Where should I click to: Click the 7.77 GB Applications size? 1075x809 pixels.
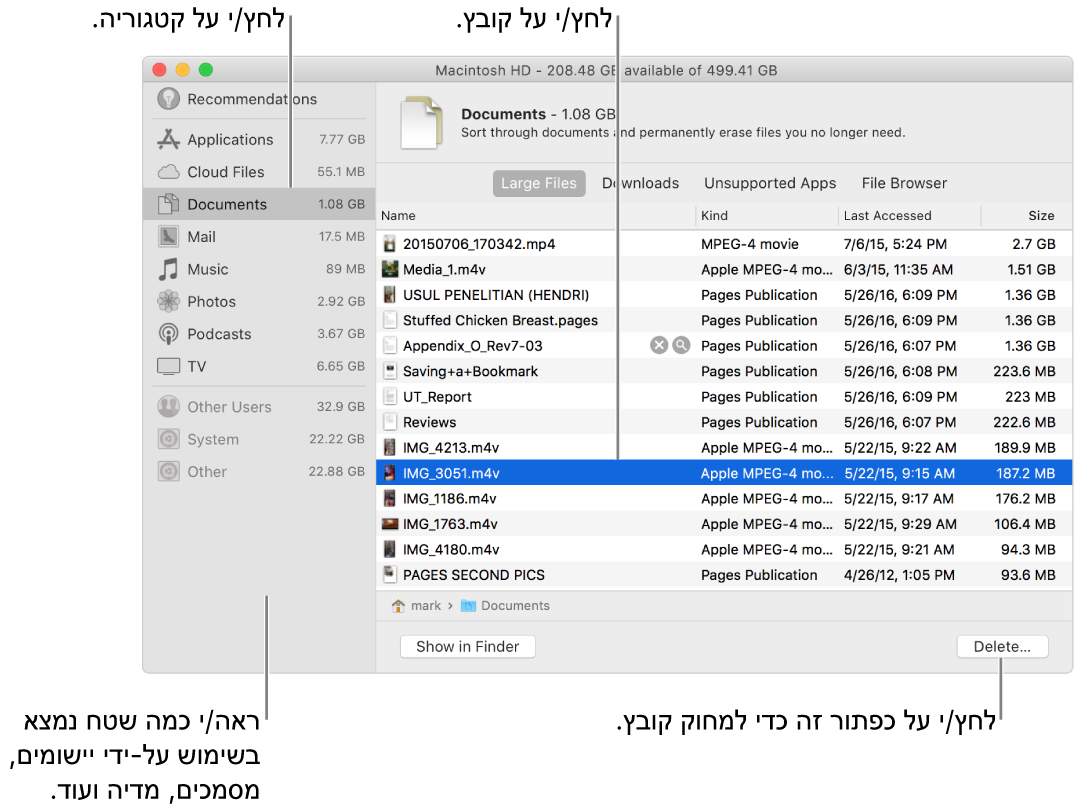pyautogui.click(x=342, y=139)
